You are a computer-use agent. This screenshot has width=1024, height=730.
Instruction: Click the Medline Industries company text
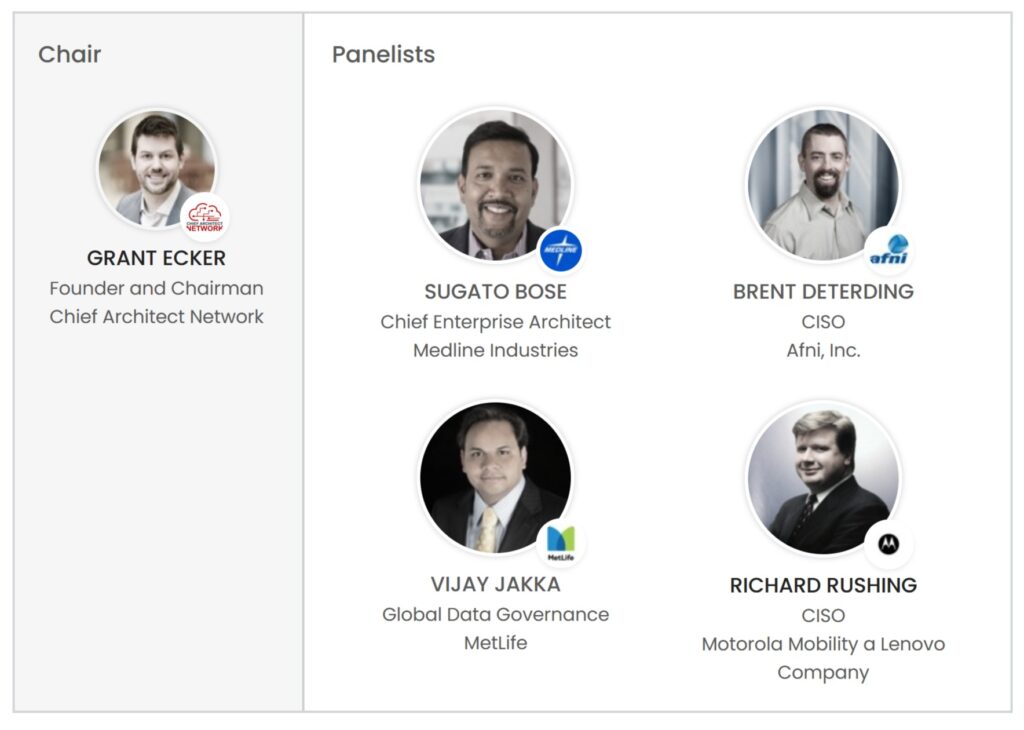(495, 350)
